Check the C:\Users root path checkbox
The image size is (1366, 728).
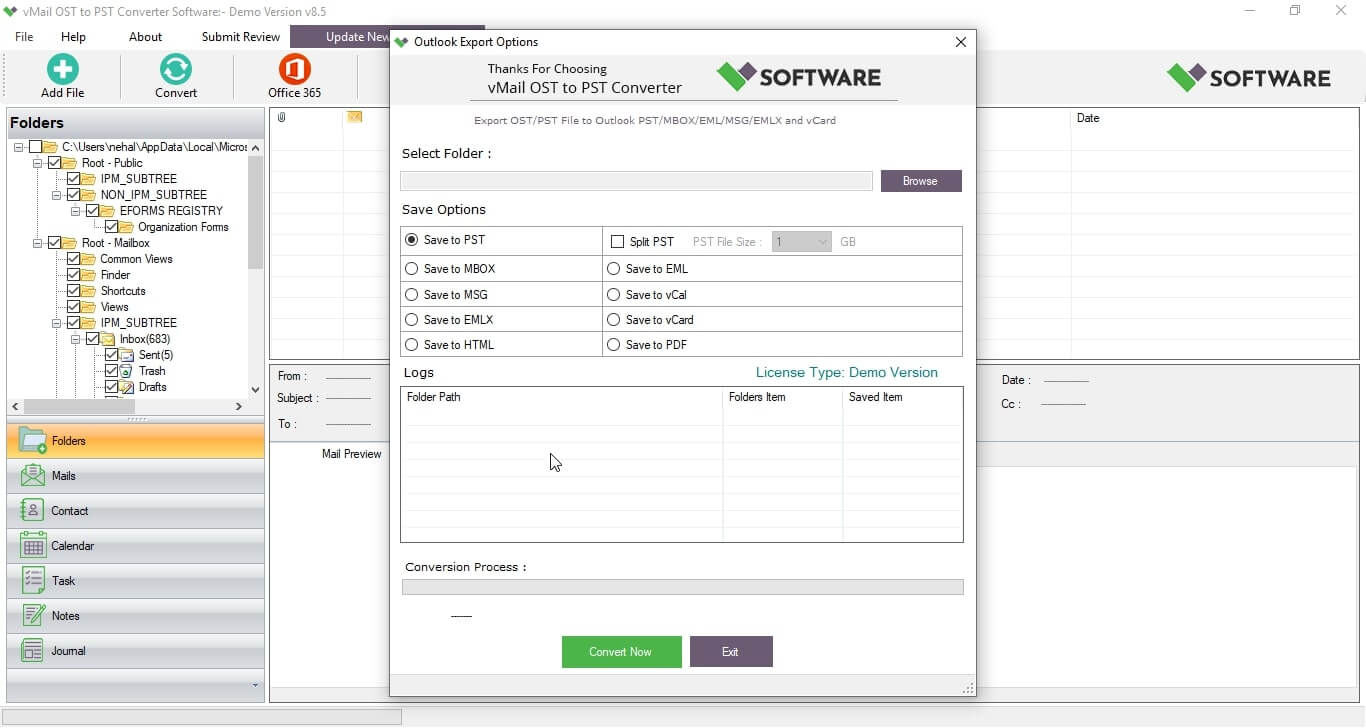pyautogui.click(x=36, y=147)
